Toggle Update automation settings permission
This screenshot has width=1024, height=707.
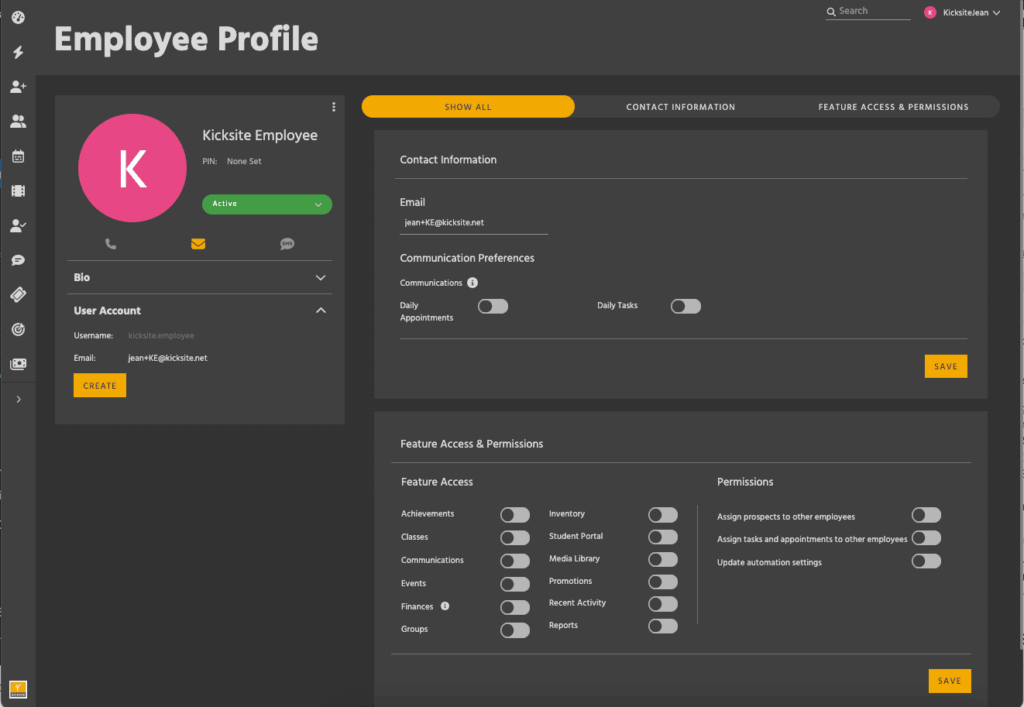926,561
